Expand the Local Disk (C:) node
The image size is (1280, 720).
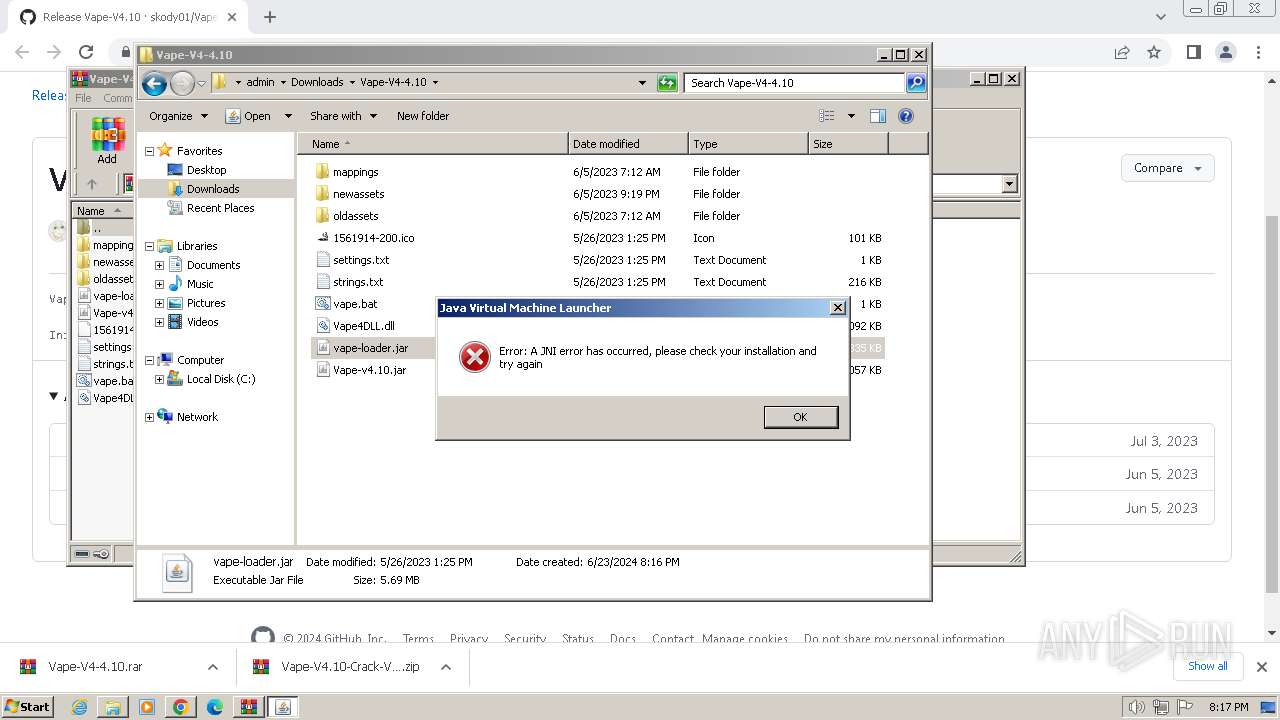[x=159, y=379]
